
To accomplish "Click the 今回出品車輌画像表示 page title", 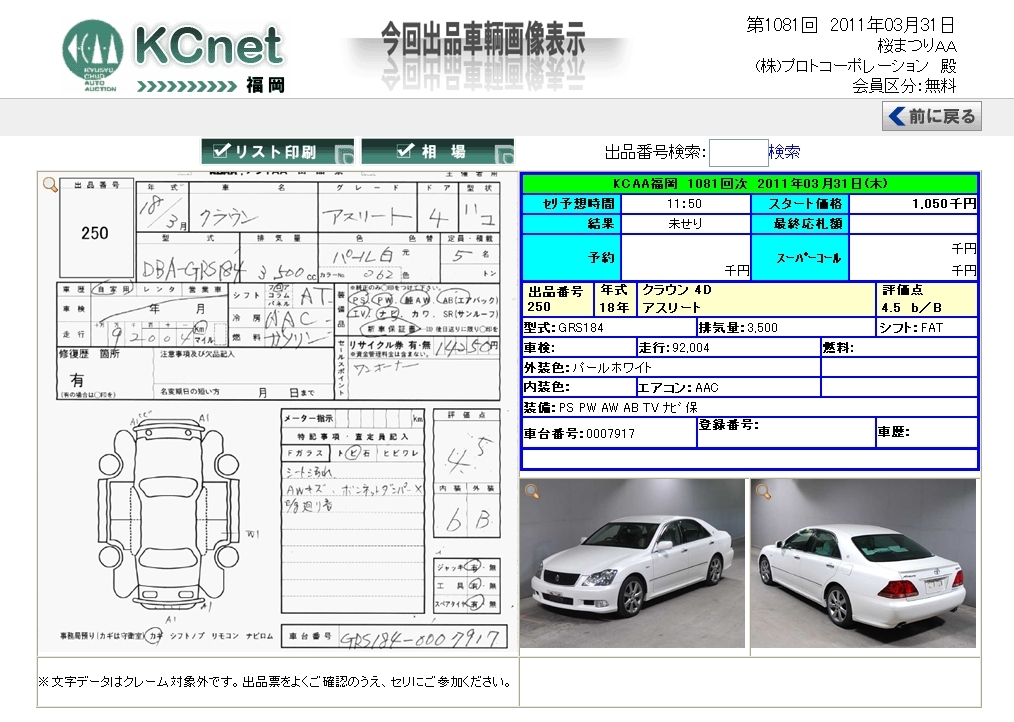I will [483, 38].
